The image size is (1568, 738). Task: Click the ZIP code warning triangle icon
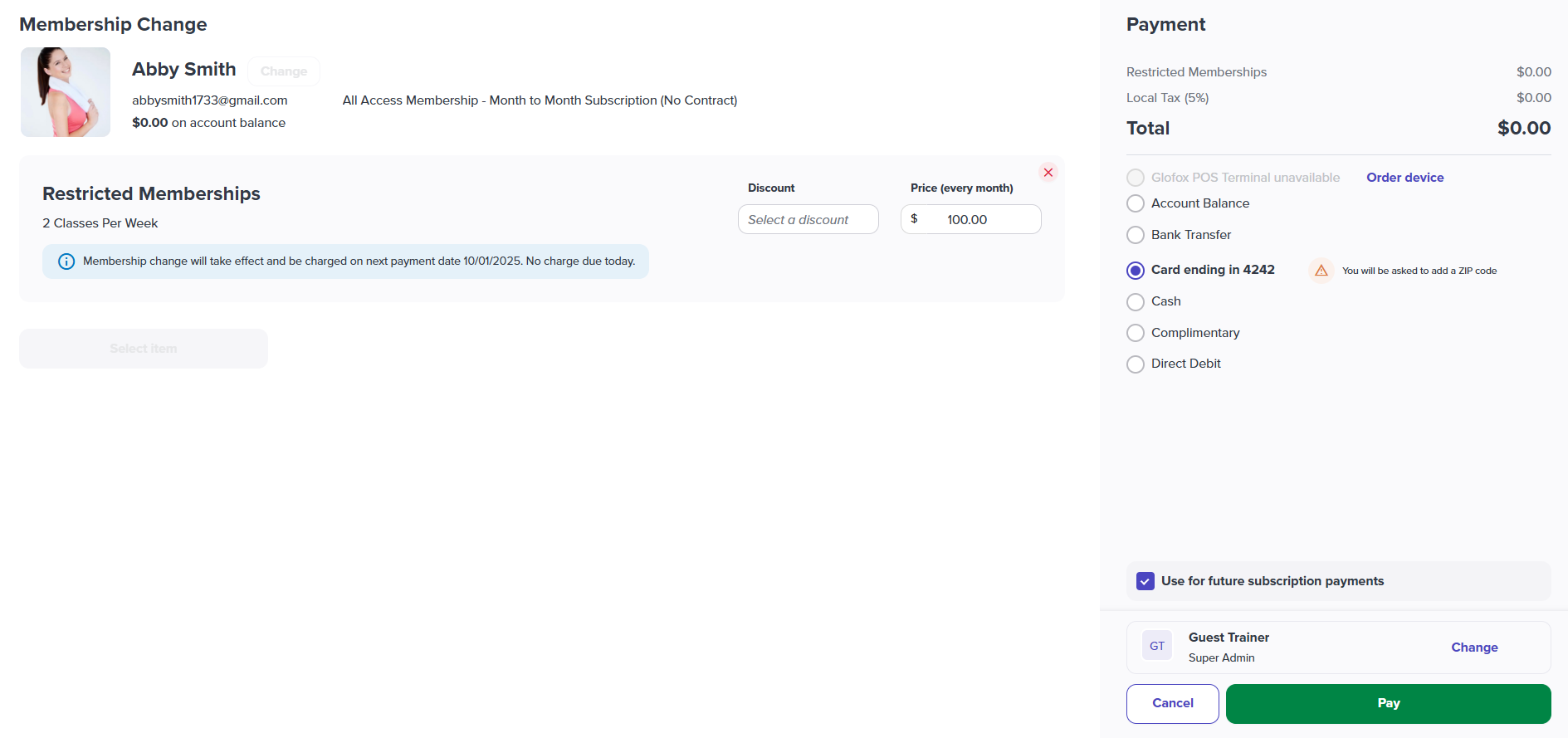pyautogui.click(x=1321, y=271)
